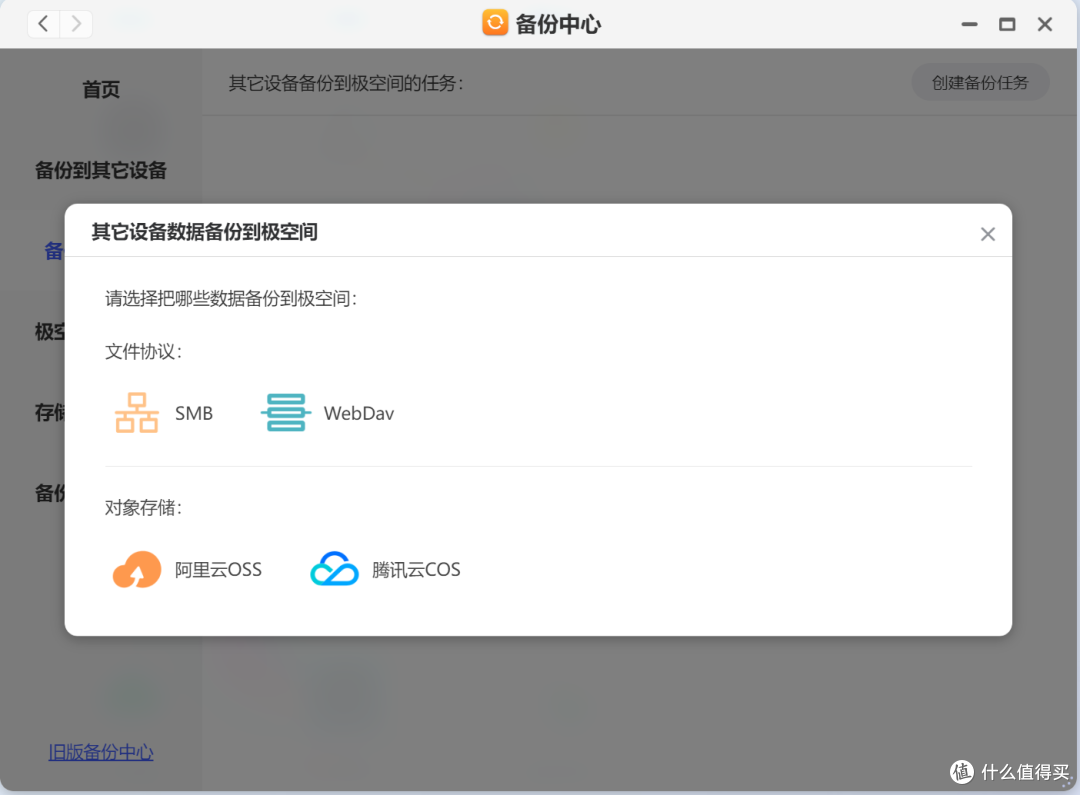Click the 备份中心 window title
1080x795 pixels.
(558, 24)
